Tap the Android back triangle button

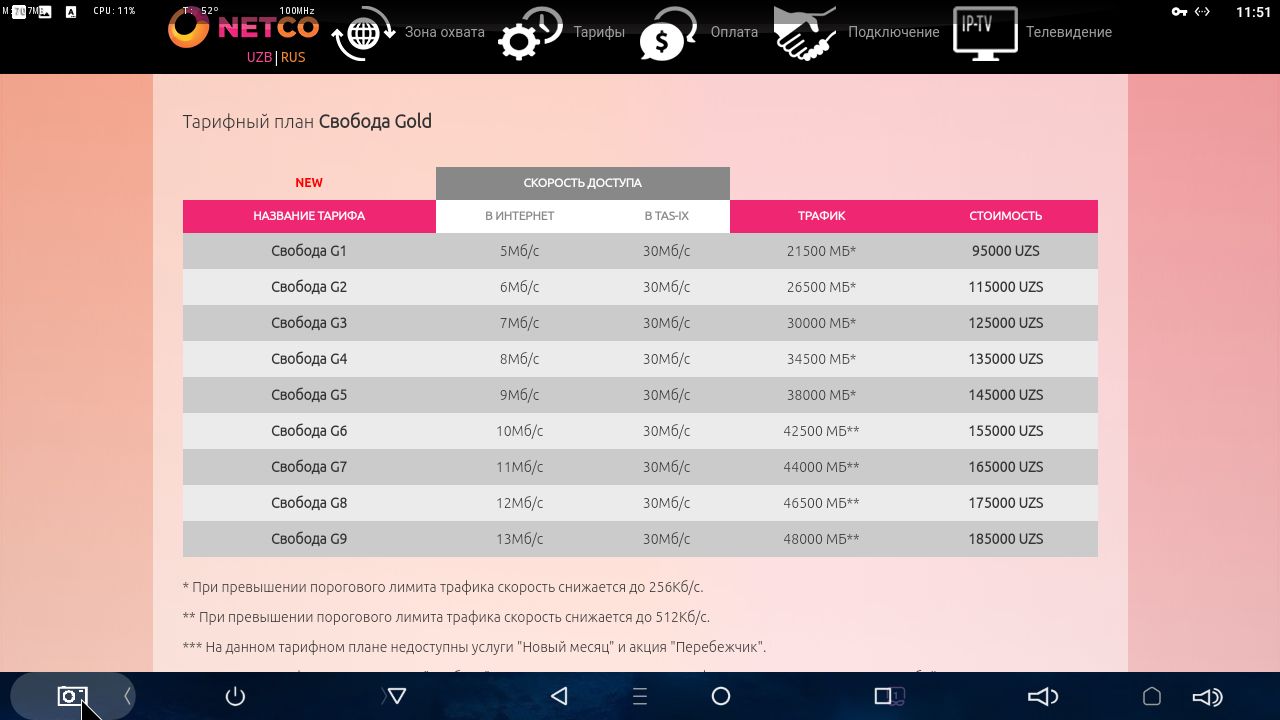point(559,696)
